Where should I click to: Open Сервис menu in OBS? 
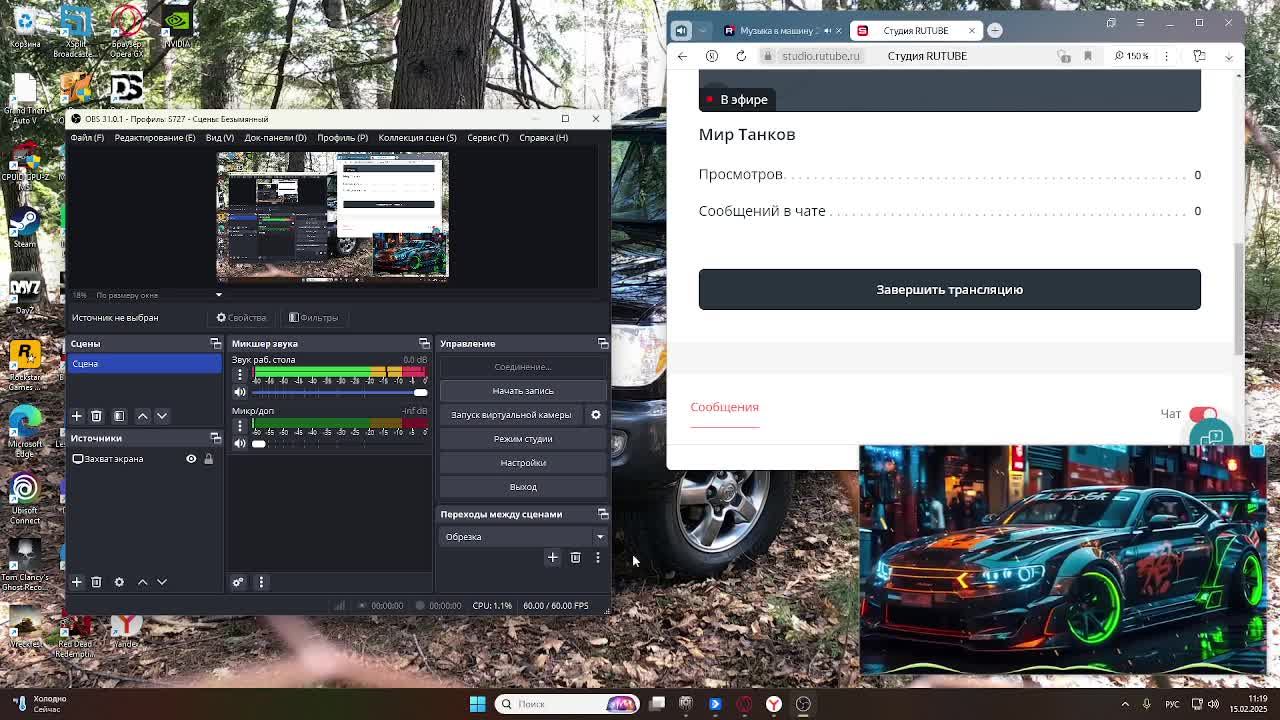[x=488, y=138]
